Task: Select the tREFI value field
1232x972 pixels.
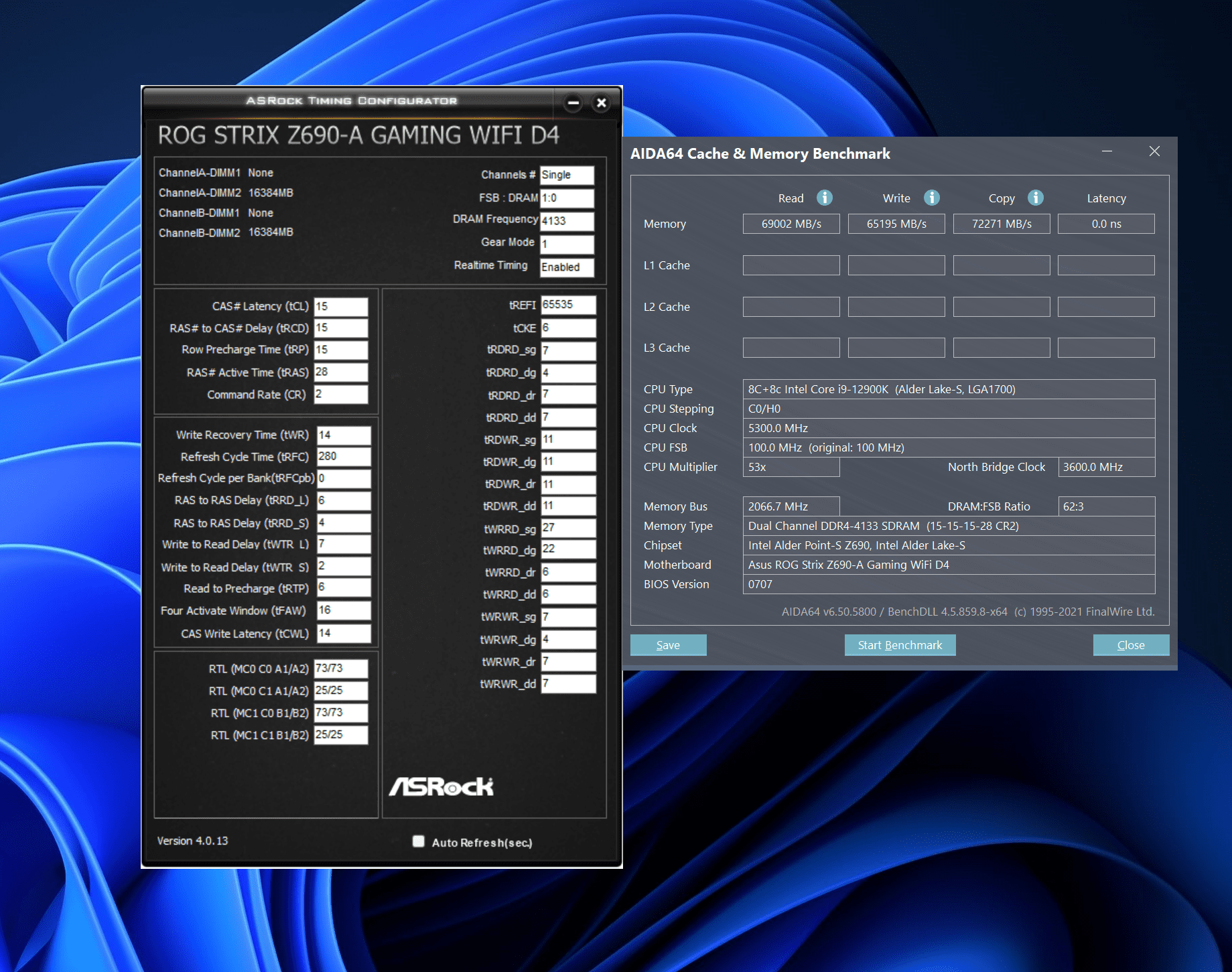Action: pyautogui.click(x=567, y=305)
